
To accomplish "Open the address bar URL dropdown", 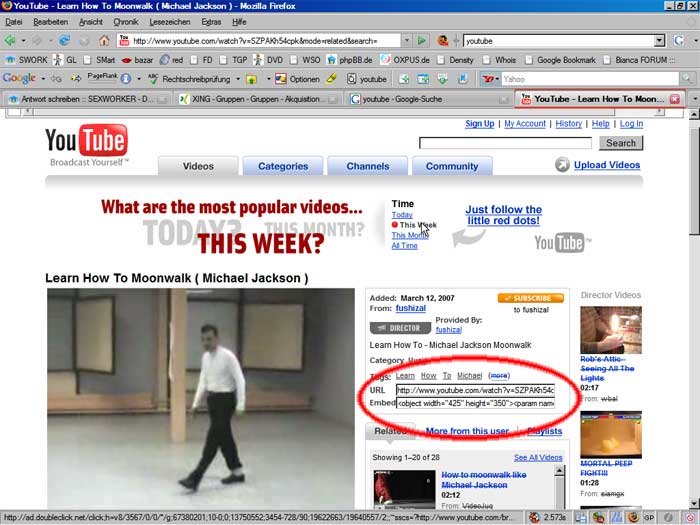I will [406, 41].
